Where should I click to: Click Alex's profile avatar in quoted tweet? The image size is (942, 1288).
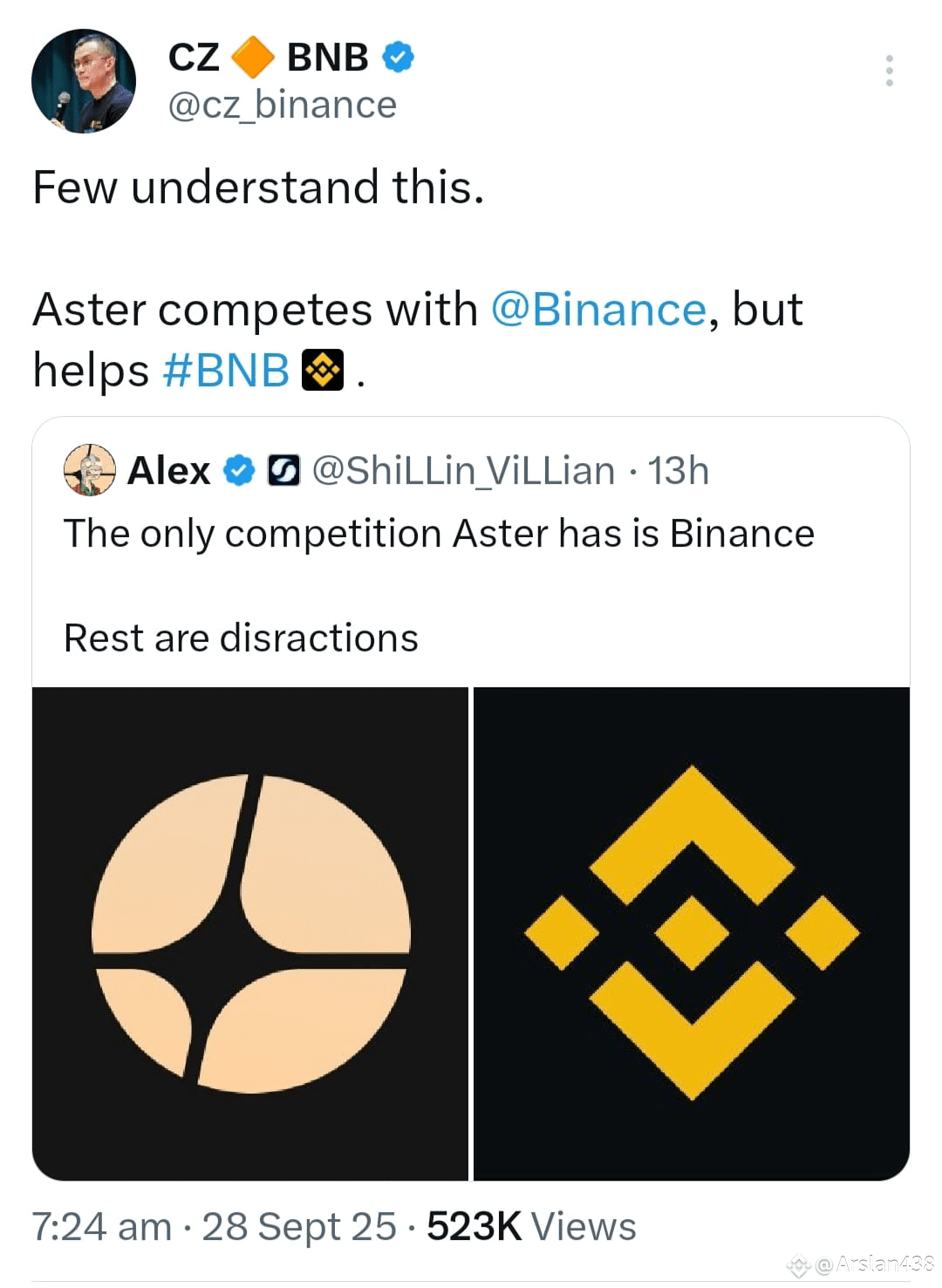tap(88, 470)
